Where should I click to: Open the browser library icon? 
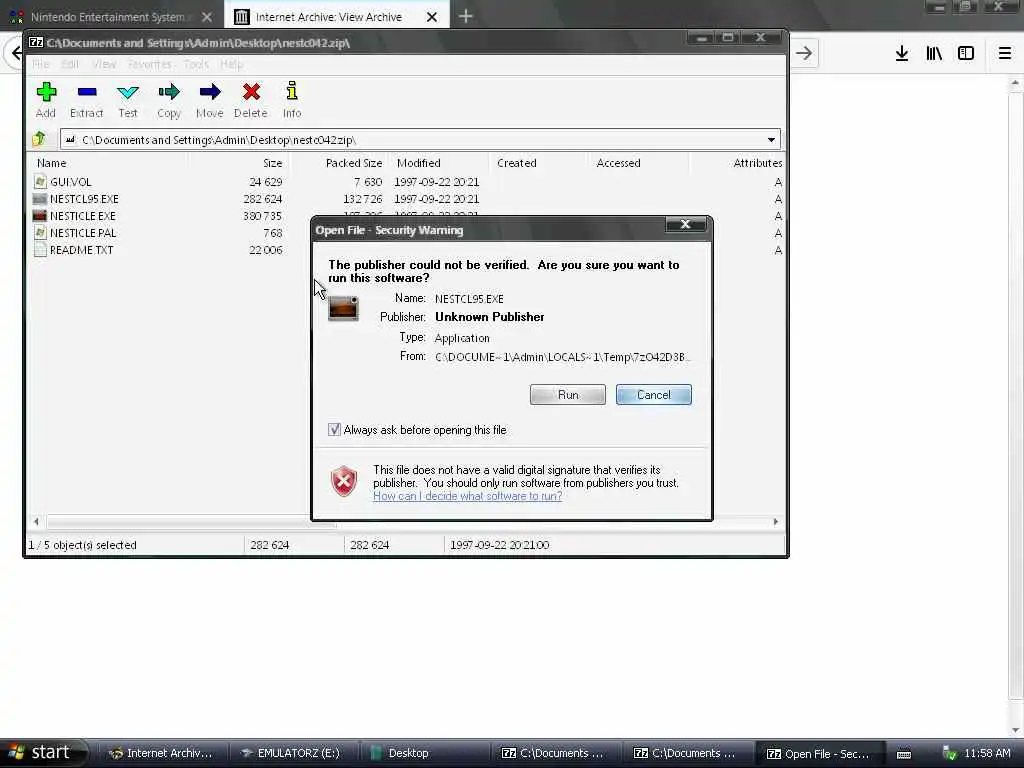pyautogui.click(x=934, y=53)
